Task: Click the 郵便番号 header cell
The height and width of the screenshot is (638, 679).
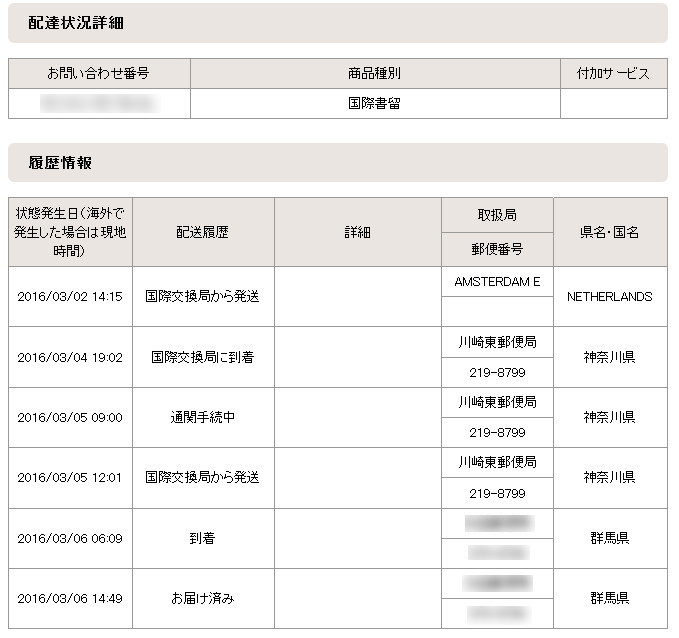Action: (x=497, y=249)
